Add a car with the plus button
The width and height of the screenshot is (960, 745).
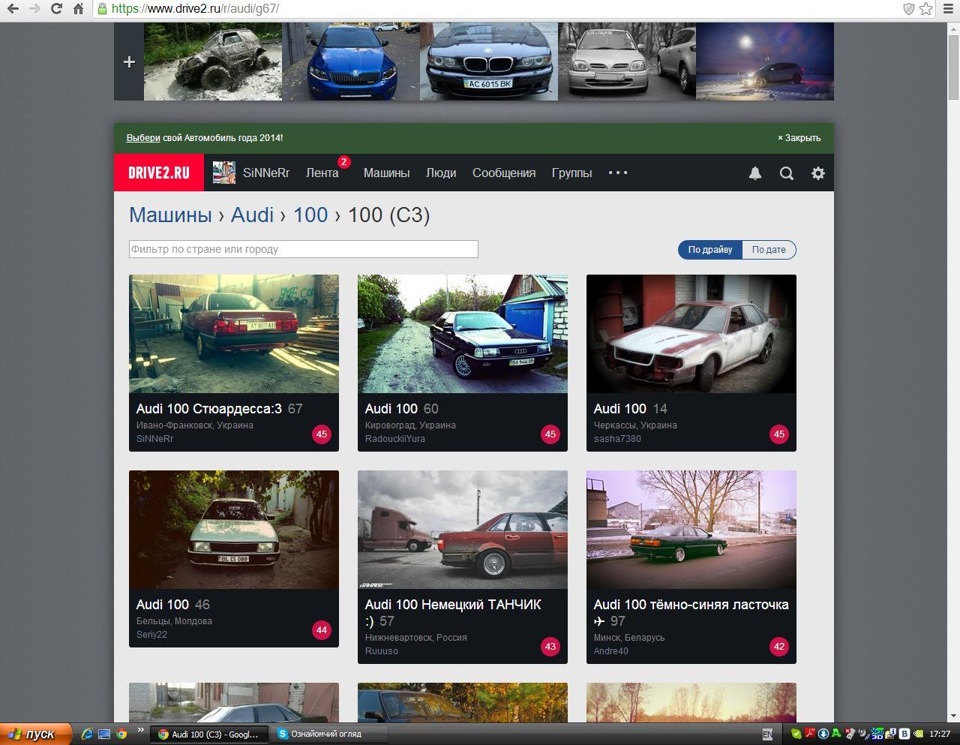point(129,62)
